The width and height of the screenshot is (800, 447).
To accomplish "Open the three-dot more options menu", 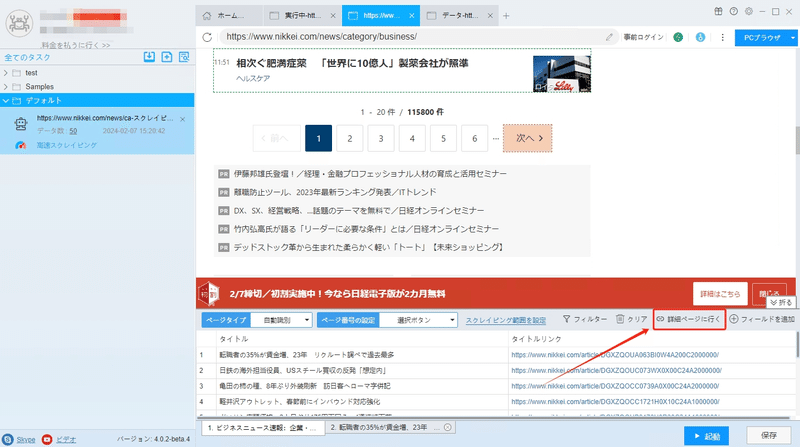I will coord(722,37).
